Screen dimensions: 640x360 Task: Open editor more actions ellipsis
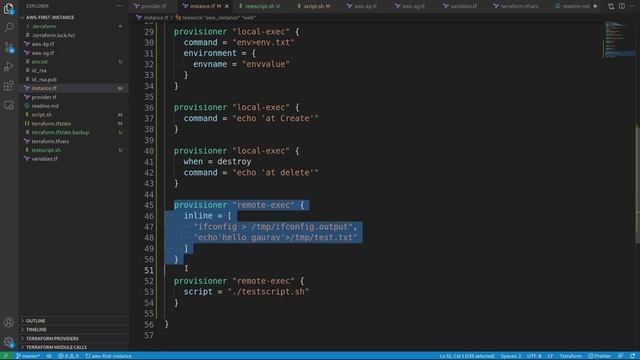(x=632, y=6)
